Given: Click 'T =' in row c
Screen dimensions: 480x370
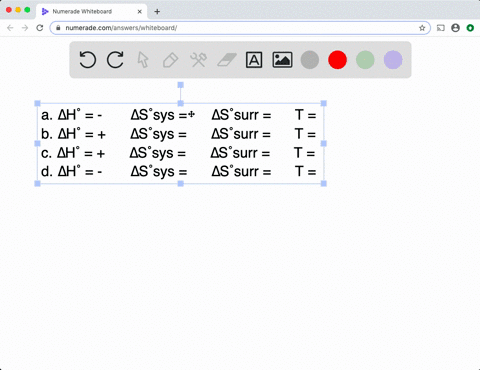Looking at the screenshot, I should 304,153.
